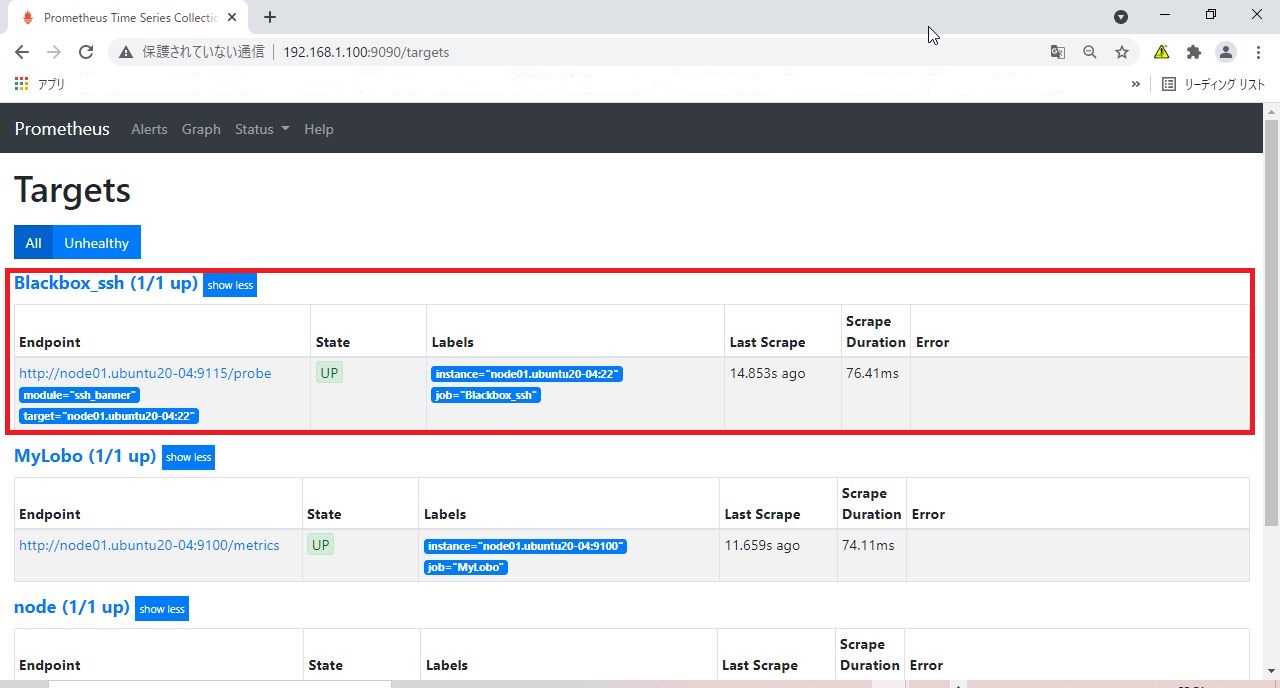
Task: Collapse Blackbox_ssh group with show less
Action: click(230, 285)
